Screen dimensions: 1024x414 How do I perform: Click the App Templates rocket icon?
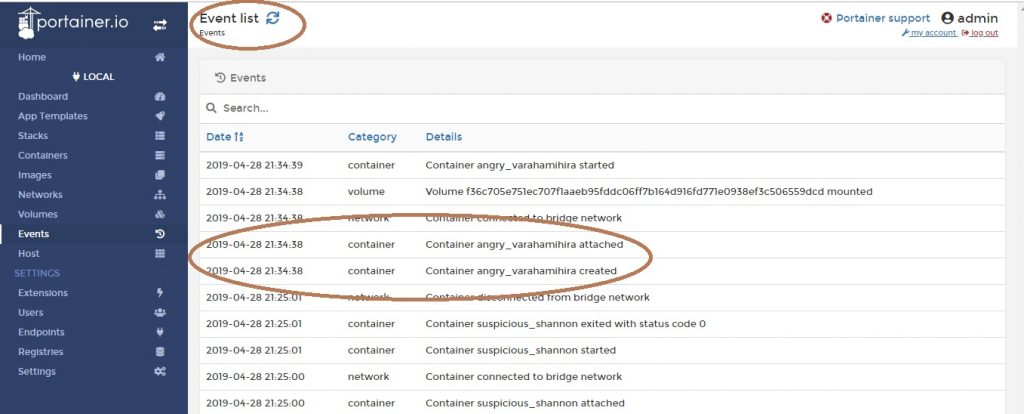click(159, 116)
